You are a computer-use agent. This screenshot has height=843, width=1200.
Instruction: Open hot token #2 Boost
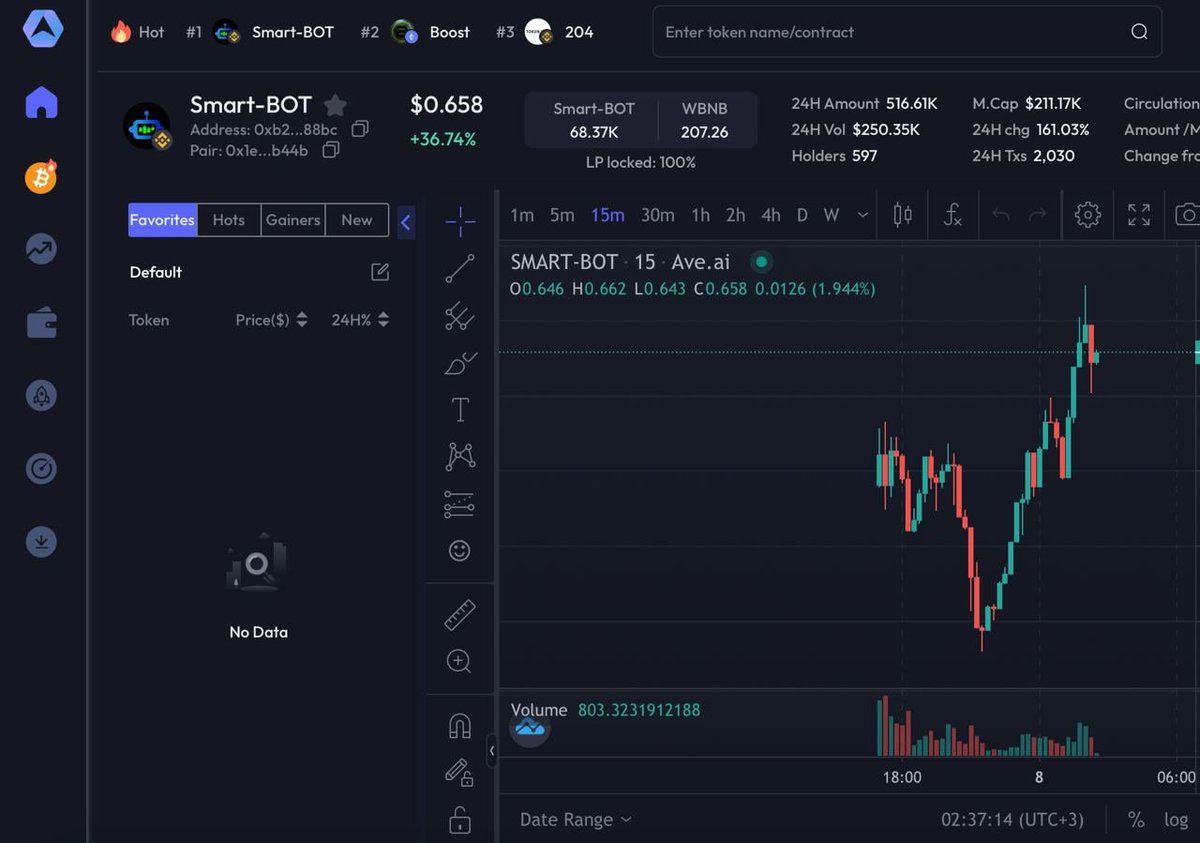(x=415, y=32)
